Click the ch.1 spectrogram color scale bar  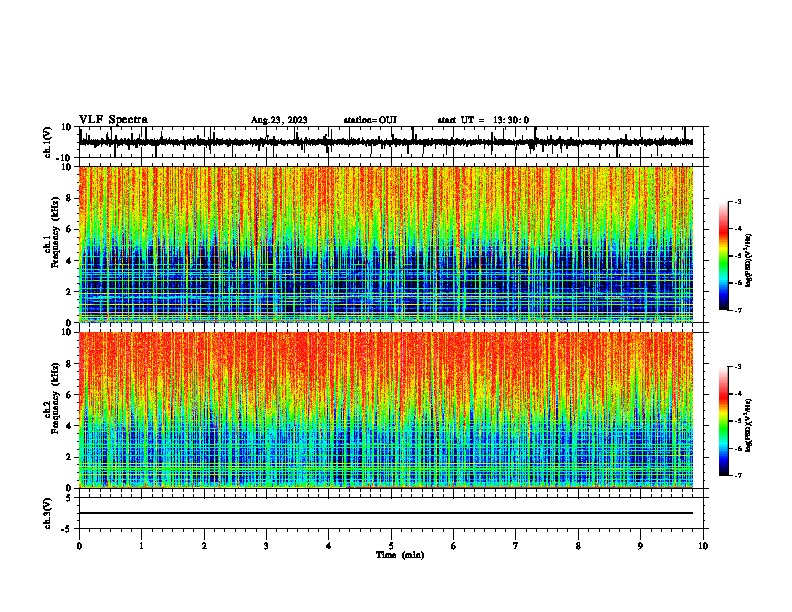[x=724, y=256]
